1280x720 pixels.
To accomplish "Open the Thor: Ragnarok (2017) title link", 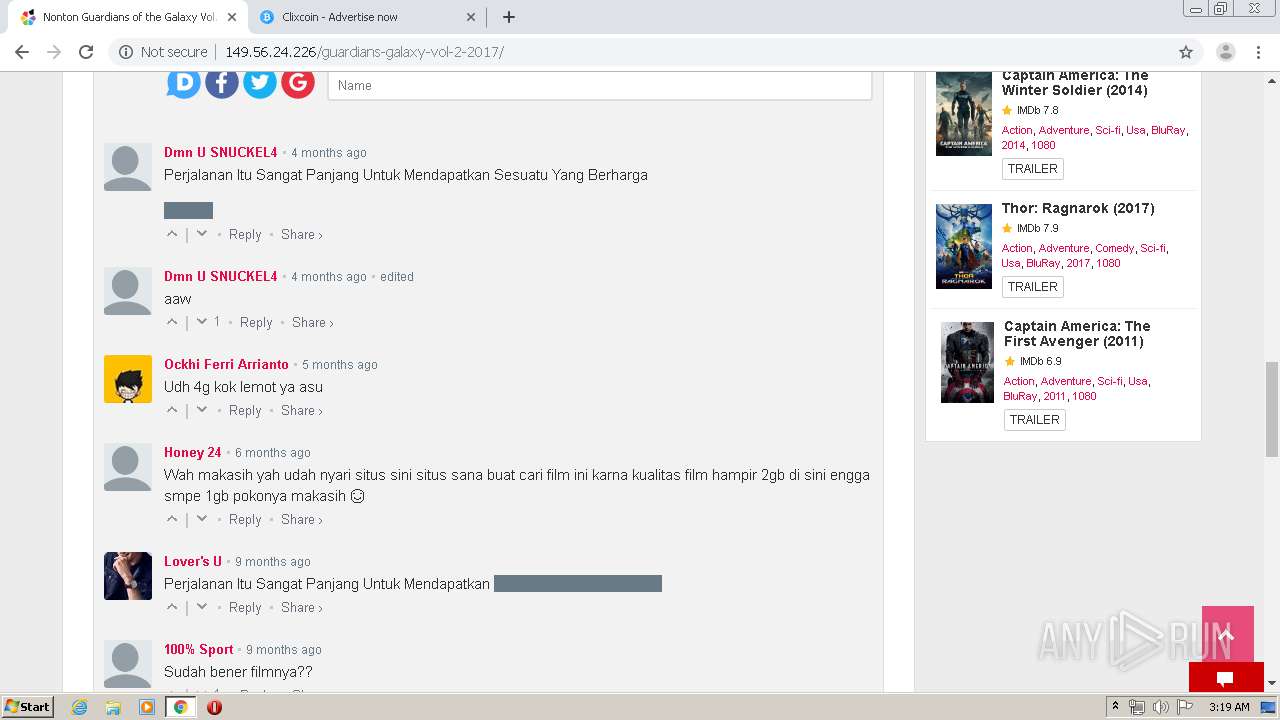I will tap(1078, 208).
